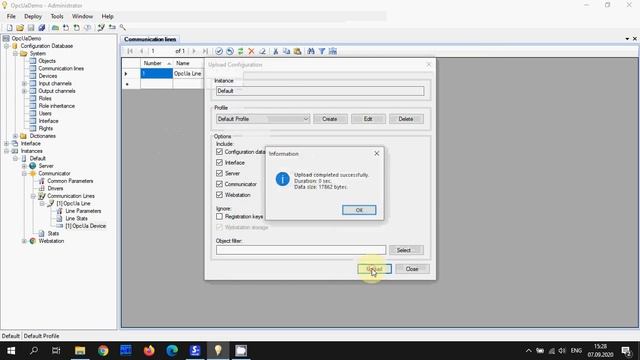Go to next record in table navigator
The height and width of the screenshot is (360, 640).
194,51
